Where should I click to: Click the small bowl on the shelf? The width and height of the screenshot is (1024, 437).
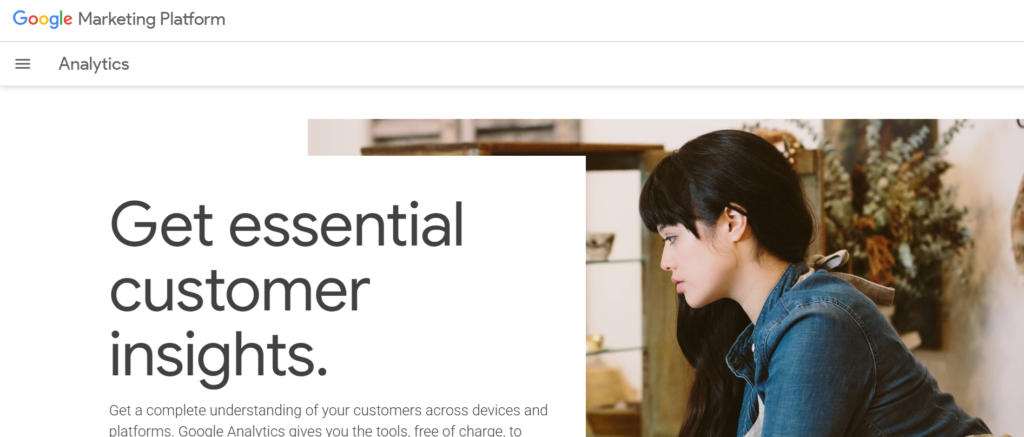[x=600, y=246]
